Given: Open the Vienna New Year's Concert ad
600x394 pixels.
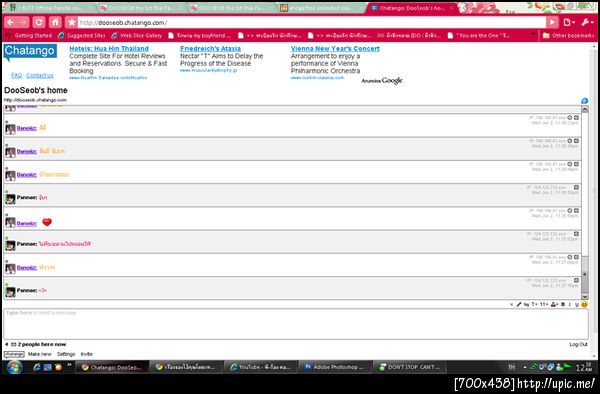Looking at the screenshot, I should coord(335,49).
